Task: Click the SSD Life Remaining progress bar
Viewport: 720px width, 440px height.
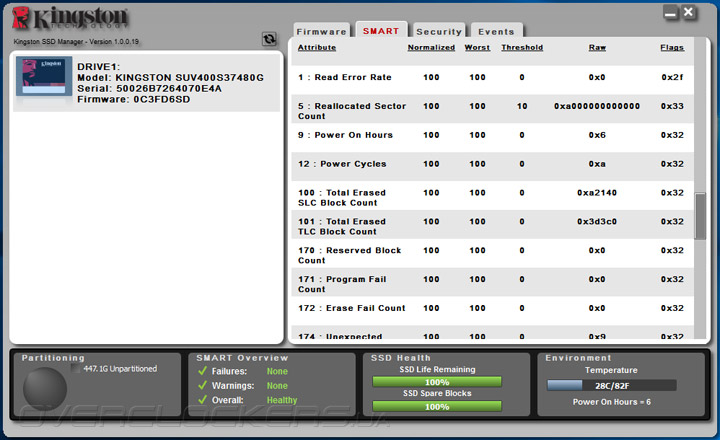Action: pos(437,382)
